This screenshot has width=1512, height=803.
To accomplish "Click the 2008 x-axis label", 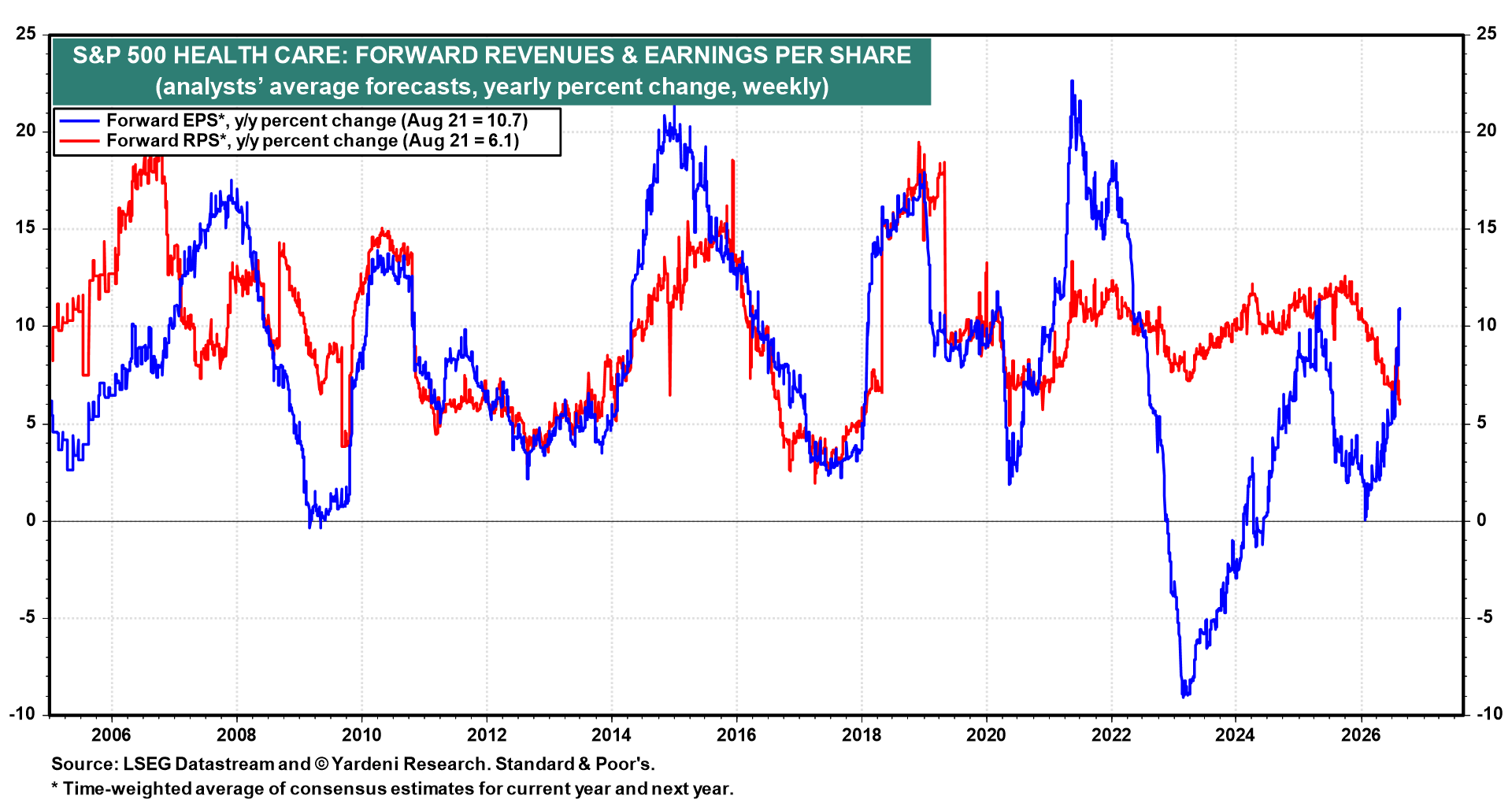I will (236, 735).
